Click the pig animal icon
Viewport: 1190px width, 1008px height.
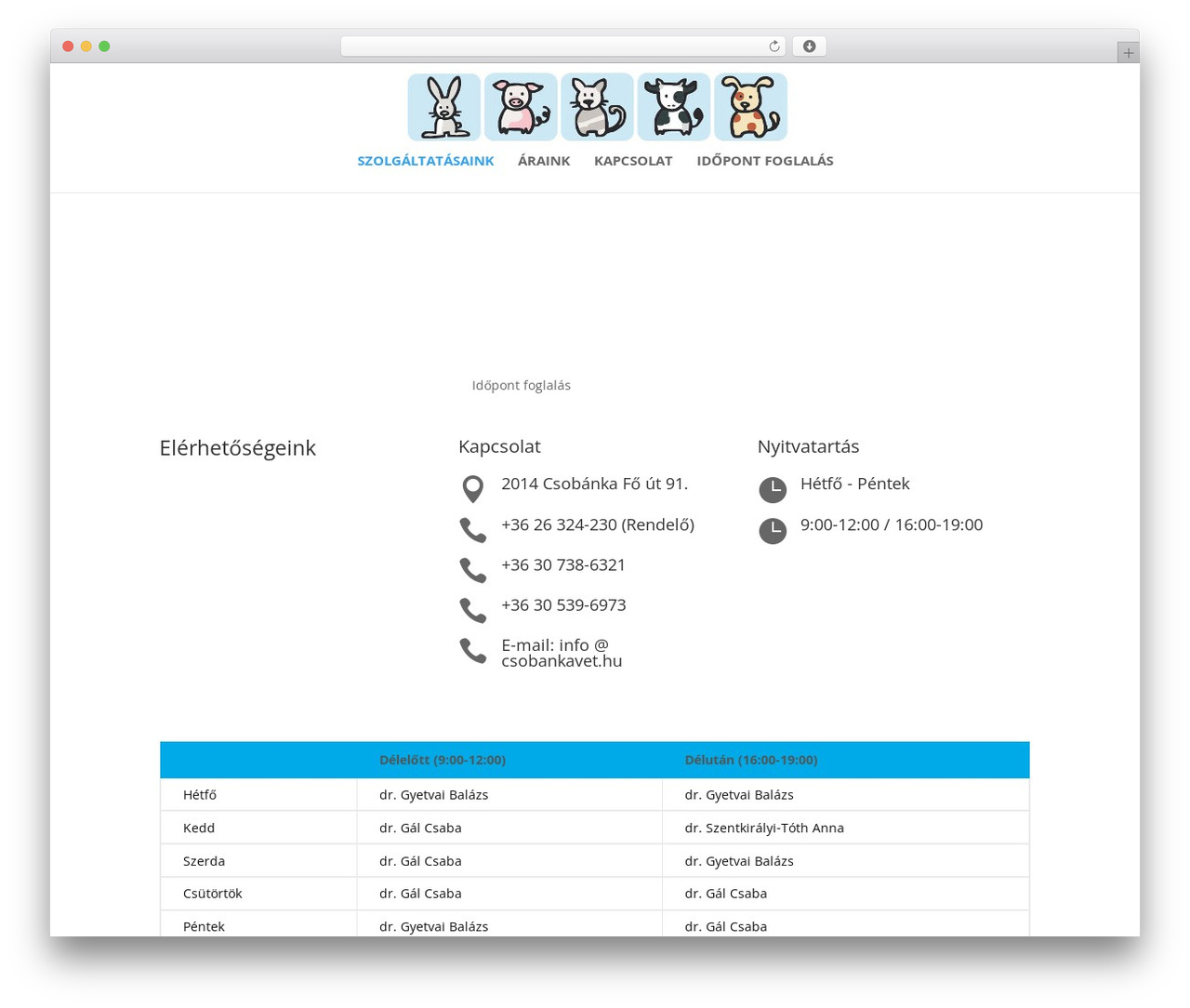pyautogui.click(x=521, y=107)
